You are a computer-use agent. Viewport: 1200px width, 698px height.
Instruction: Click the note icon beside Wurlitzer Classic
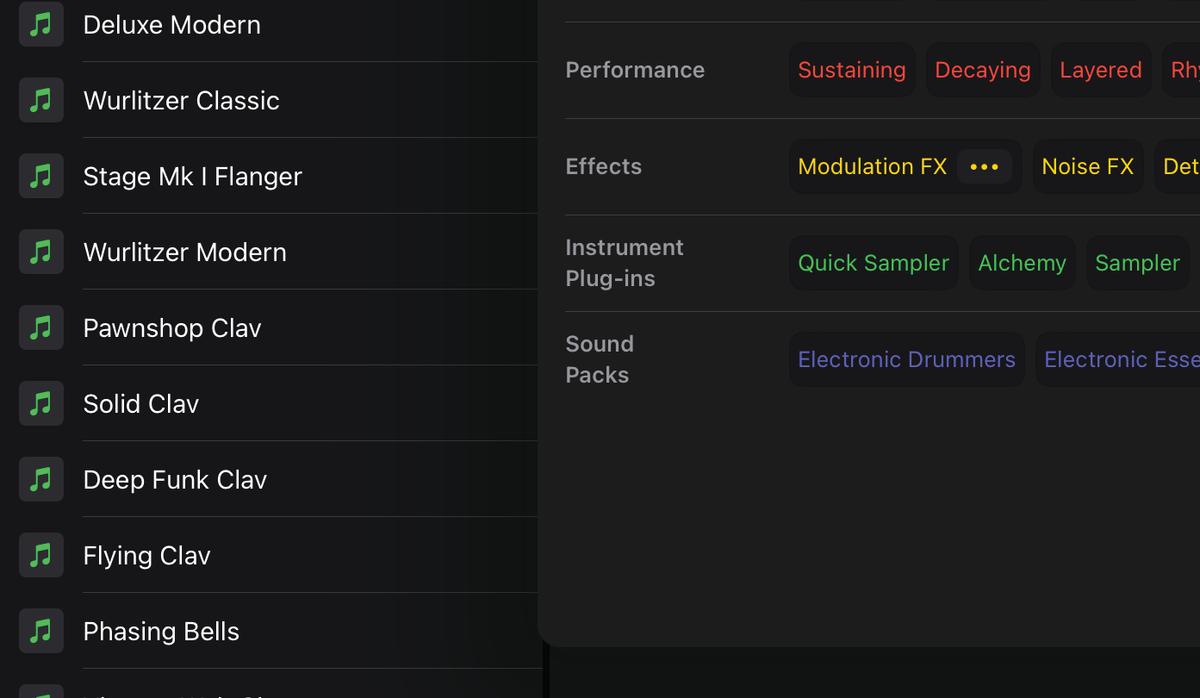click(x=40, y=100)
